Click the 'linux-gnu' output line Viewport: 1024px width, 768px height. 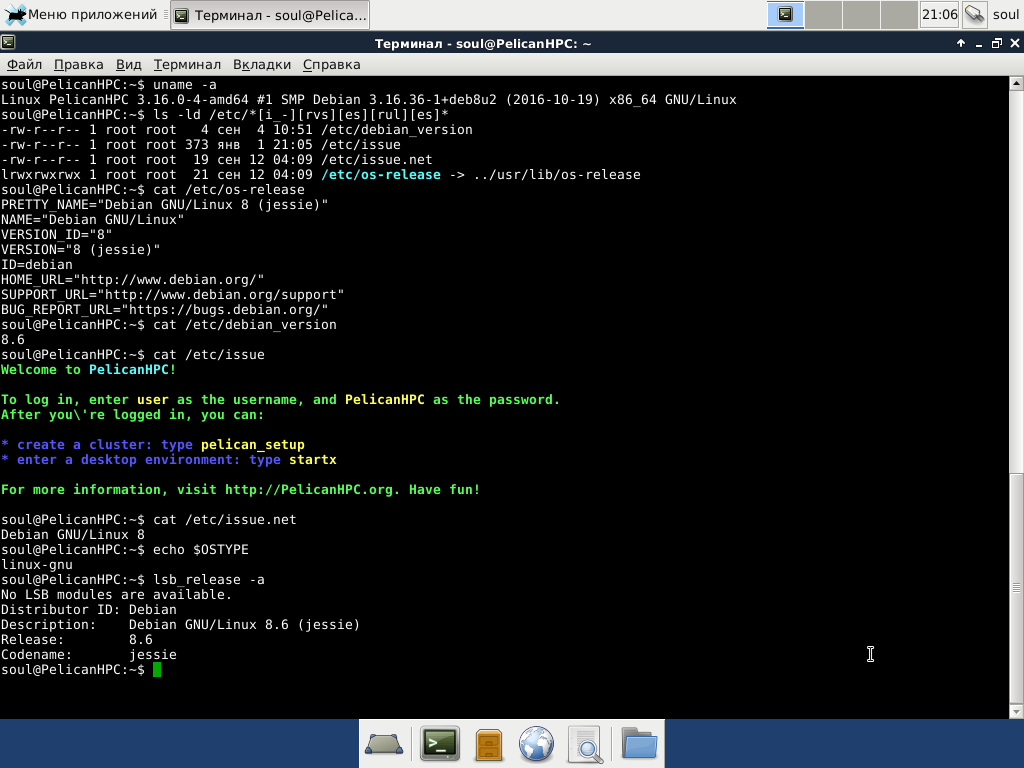[37, 565]
